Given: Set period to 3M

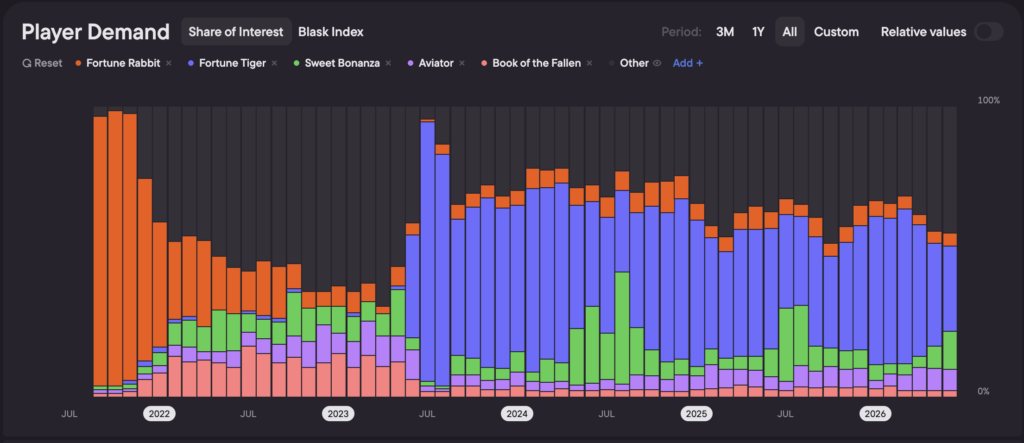Looking at the screenshot, I should [x=725, y=31].
